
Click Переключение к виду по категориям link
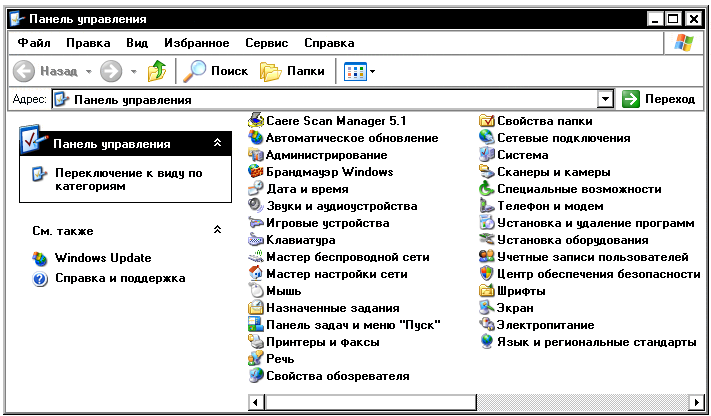point(129,180)
